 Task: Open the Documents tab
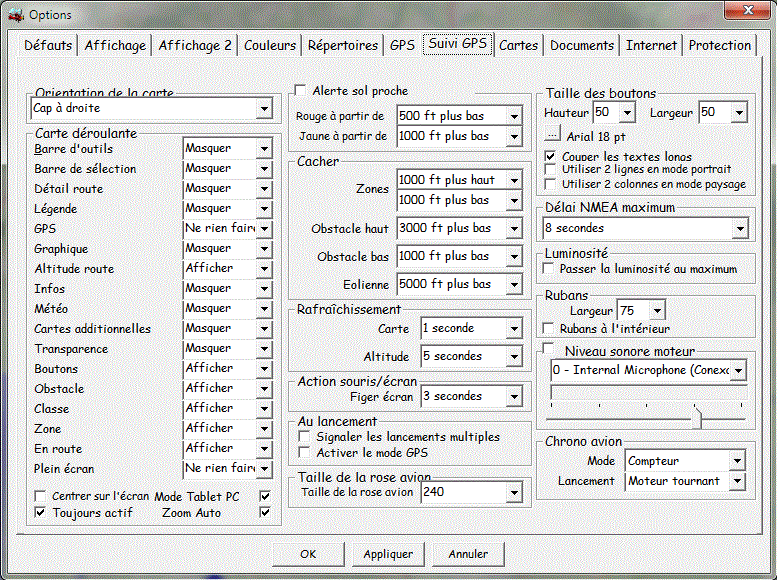point(582,45)
